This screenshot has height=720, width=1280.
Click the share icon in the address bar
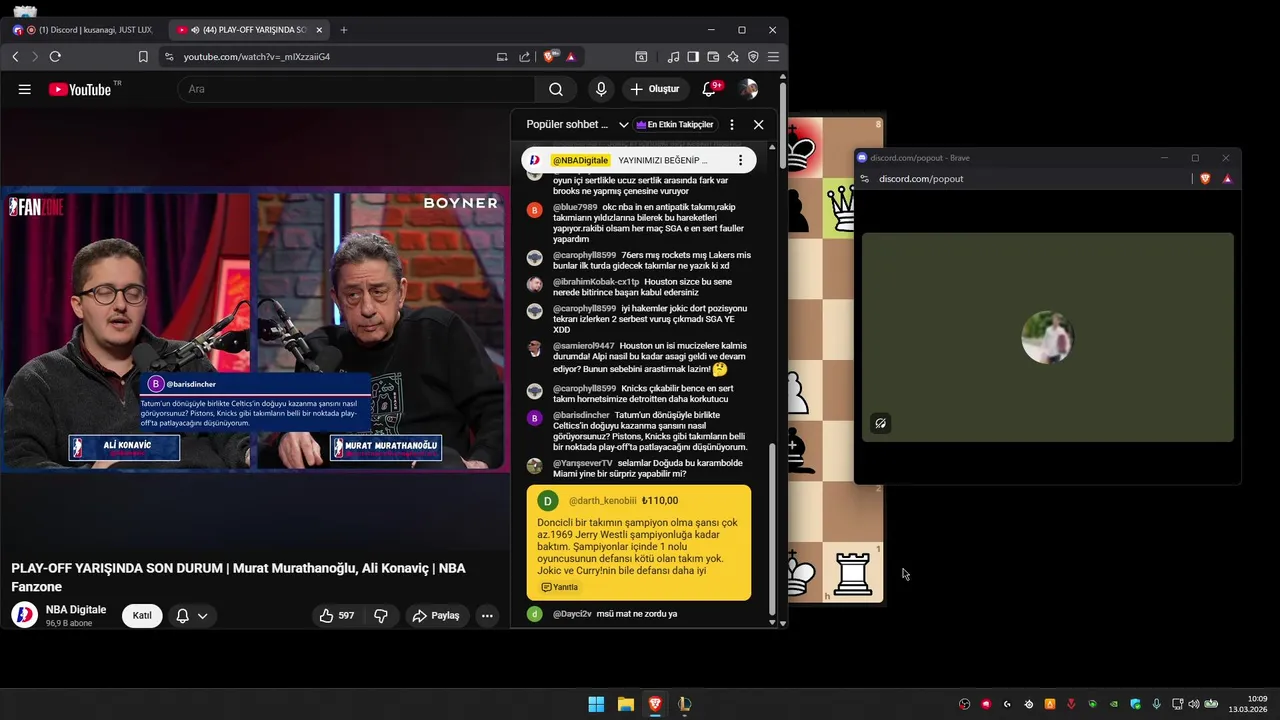point(524,57)
